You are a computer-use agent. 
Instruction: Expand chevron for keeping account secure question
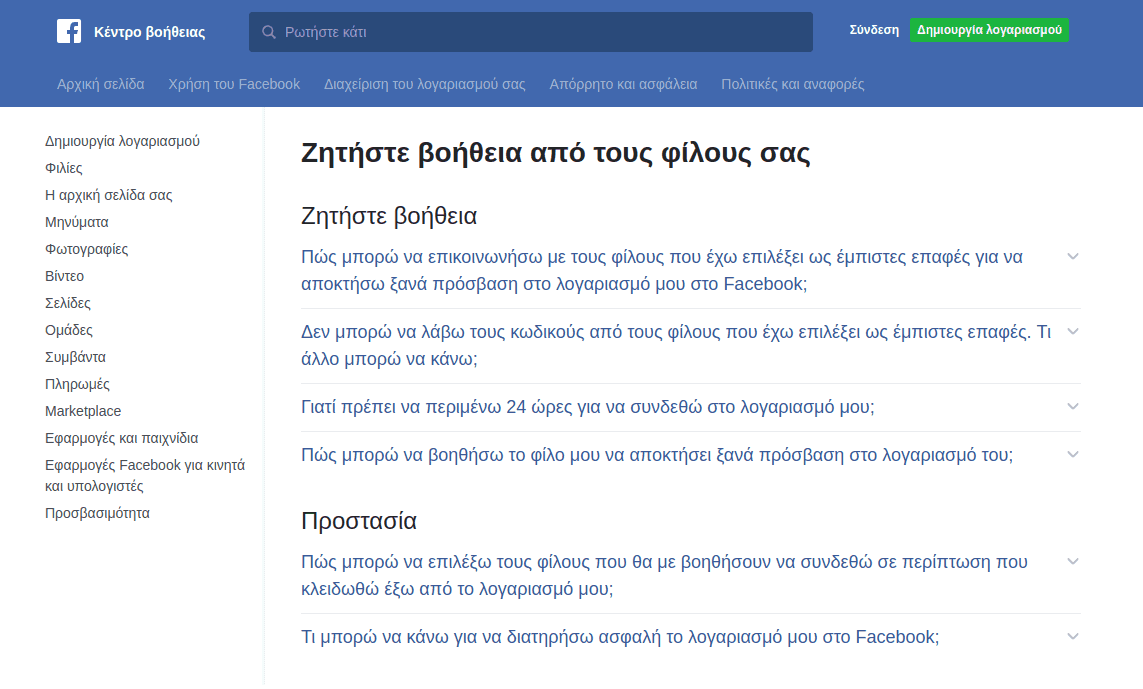click(1072, 637)
